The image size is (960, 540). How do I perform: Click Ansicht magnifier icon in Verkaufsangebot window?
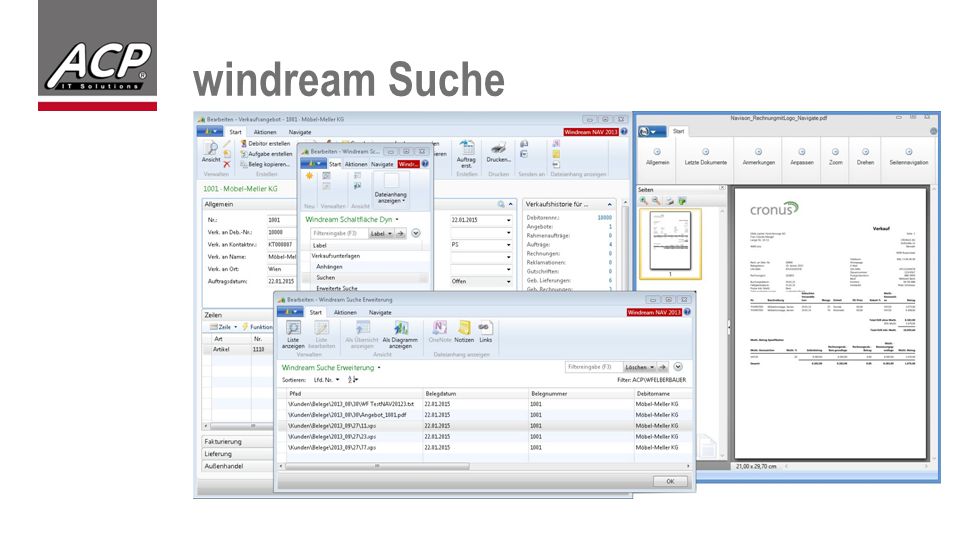211,148
